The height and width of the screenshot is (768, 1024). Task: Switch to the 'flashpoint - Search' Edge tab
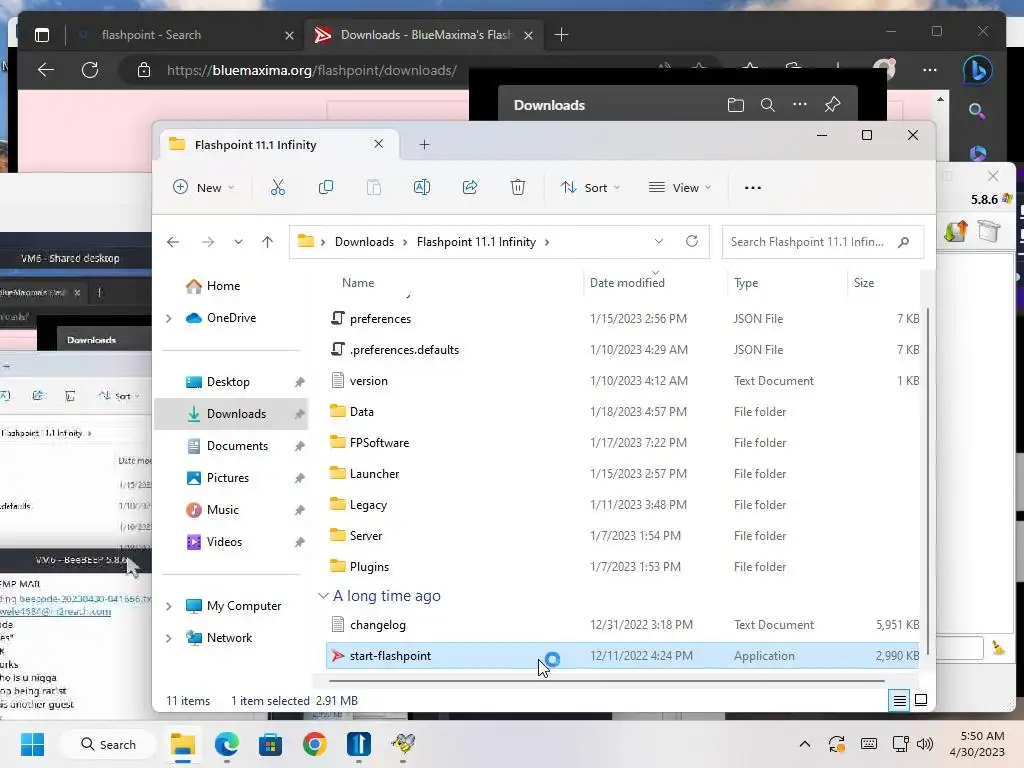click(187, 35)
